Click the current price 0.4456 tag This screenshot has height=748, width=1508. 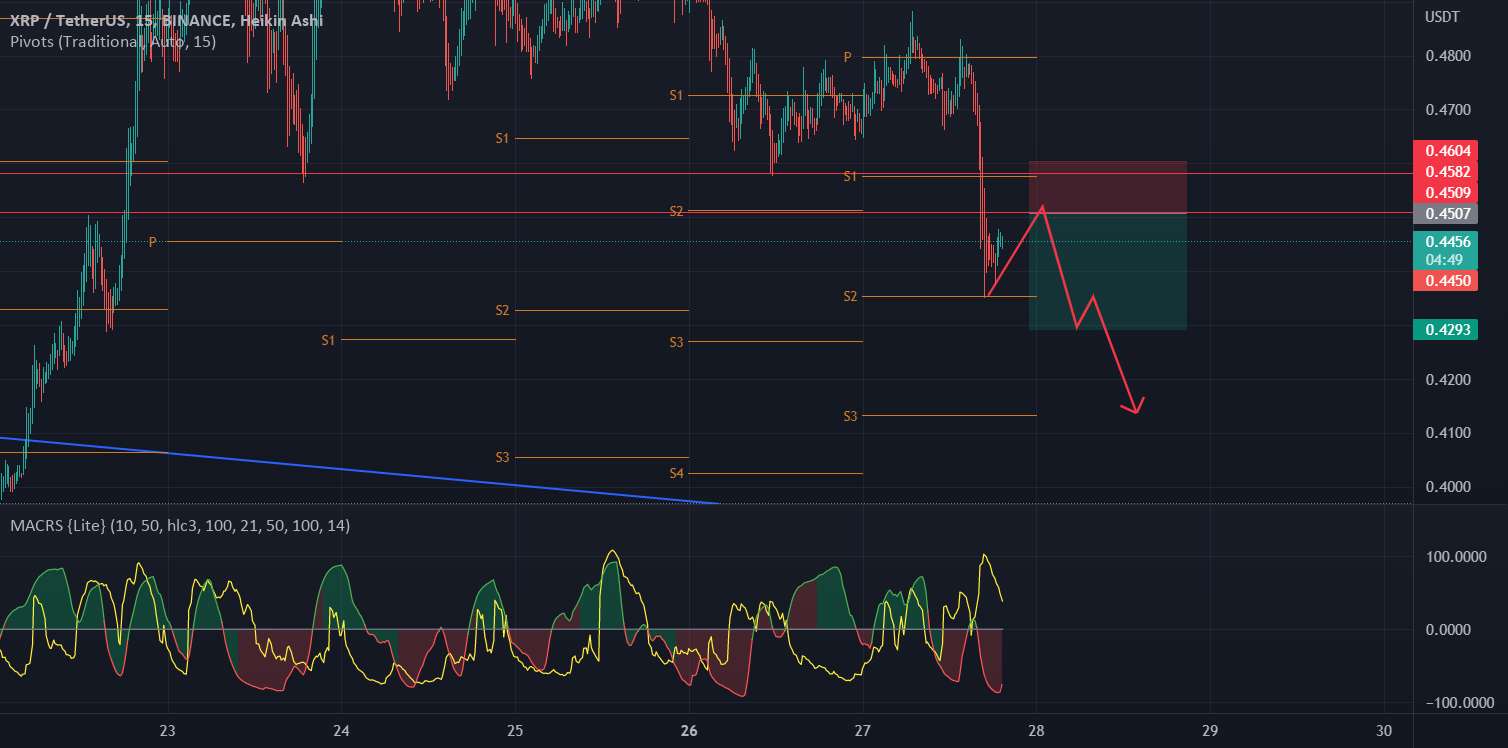(1449, 242)
